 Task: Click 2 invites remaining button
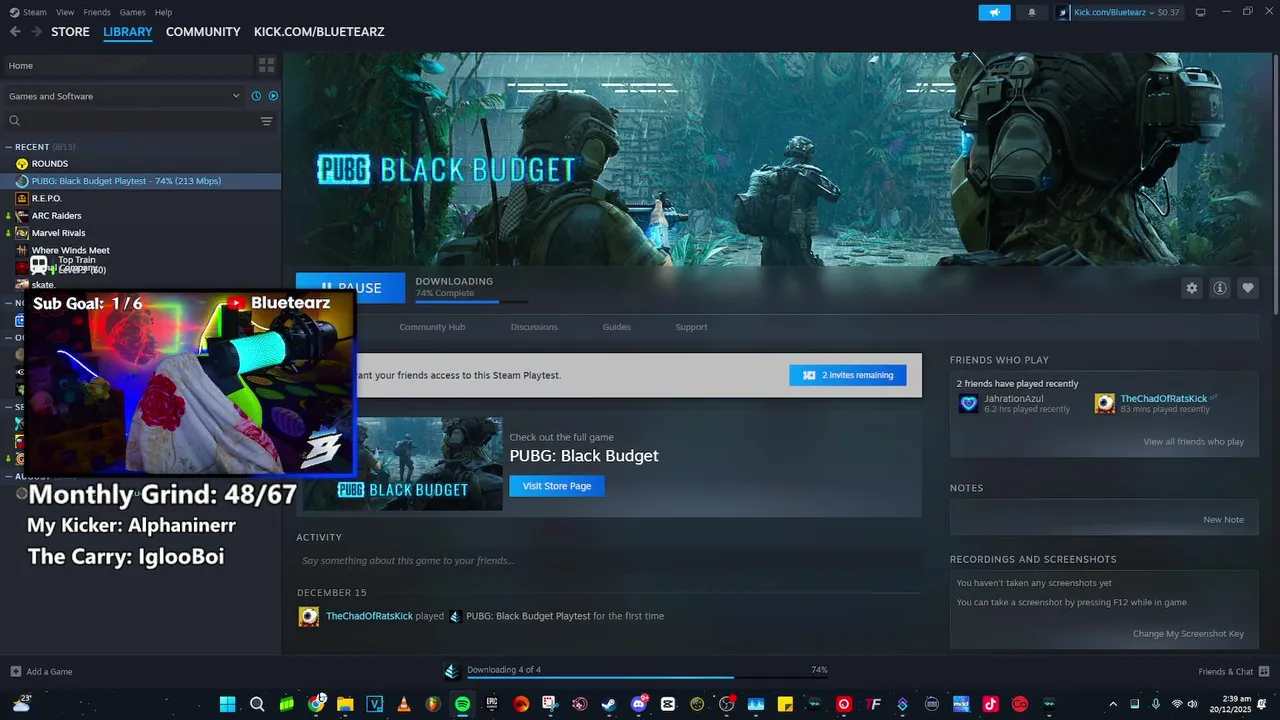(x=848, y=375)
